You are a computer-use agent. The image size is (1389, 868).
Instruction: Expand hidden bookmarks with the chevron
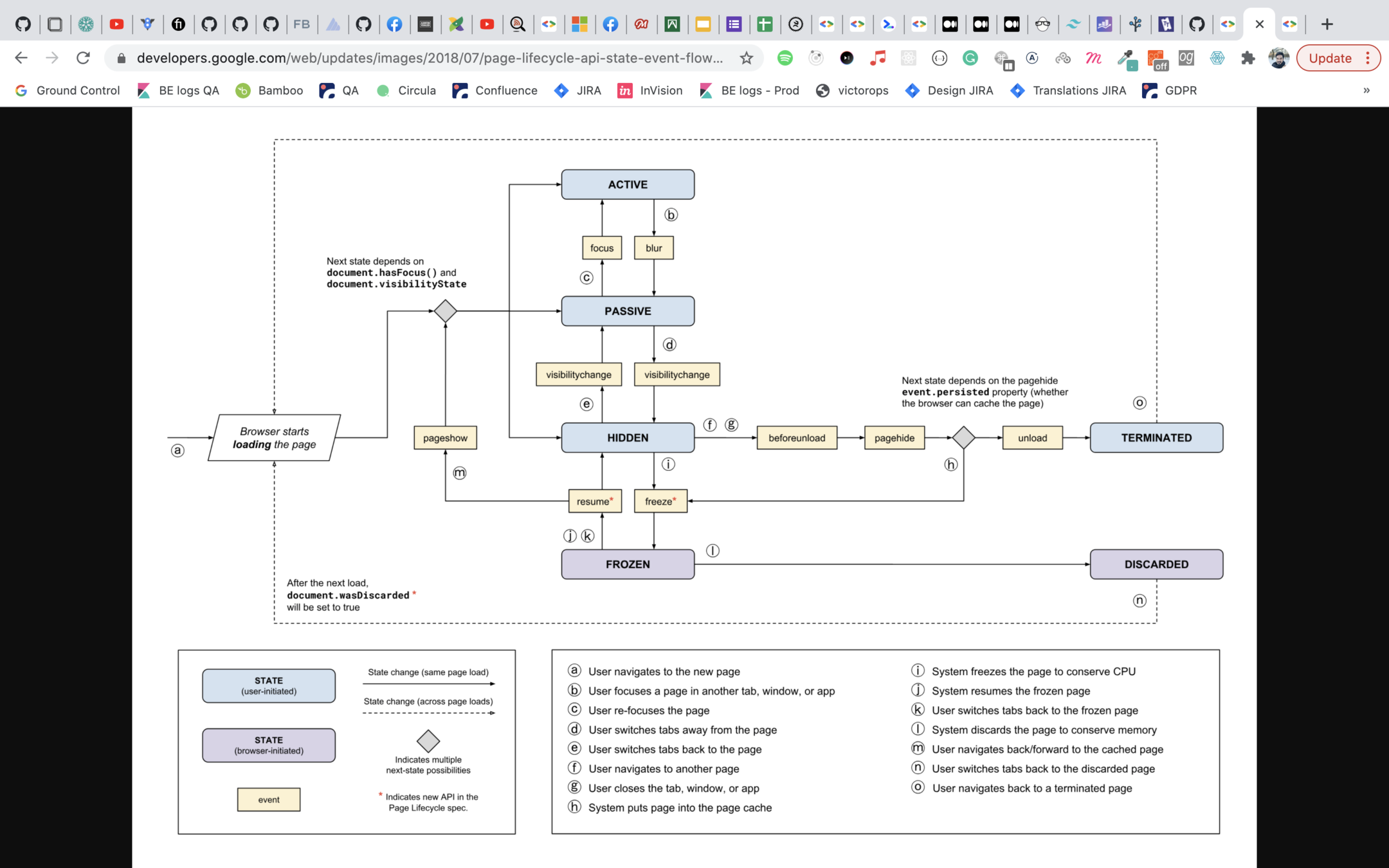tap(1366, 91)
